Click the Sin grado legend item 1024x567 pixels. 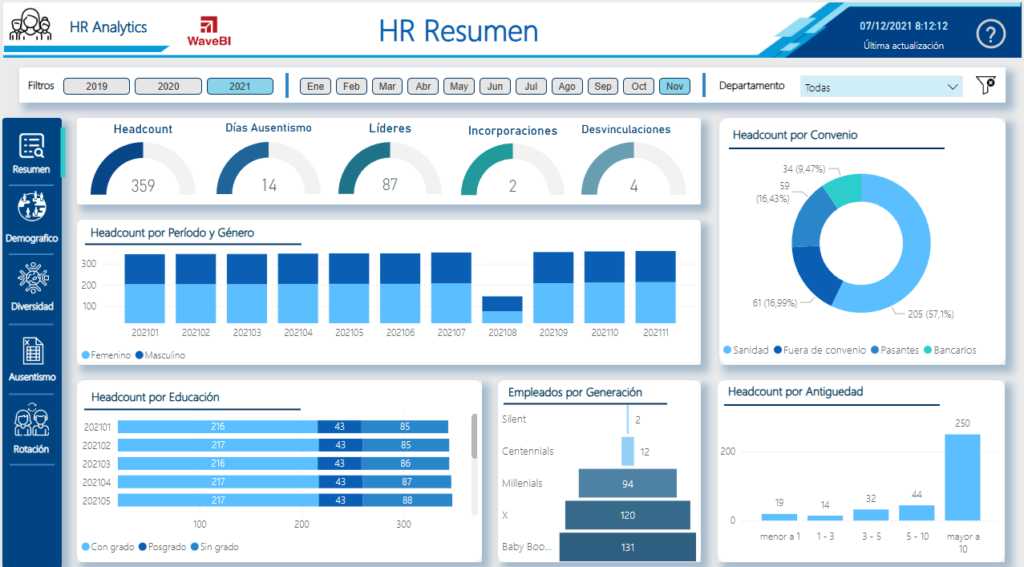coord(214,547)
